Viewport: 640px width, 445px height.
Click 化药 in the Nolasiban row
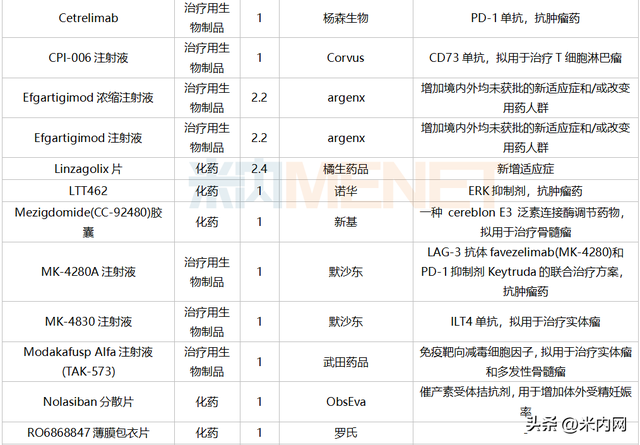[207, 402]
